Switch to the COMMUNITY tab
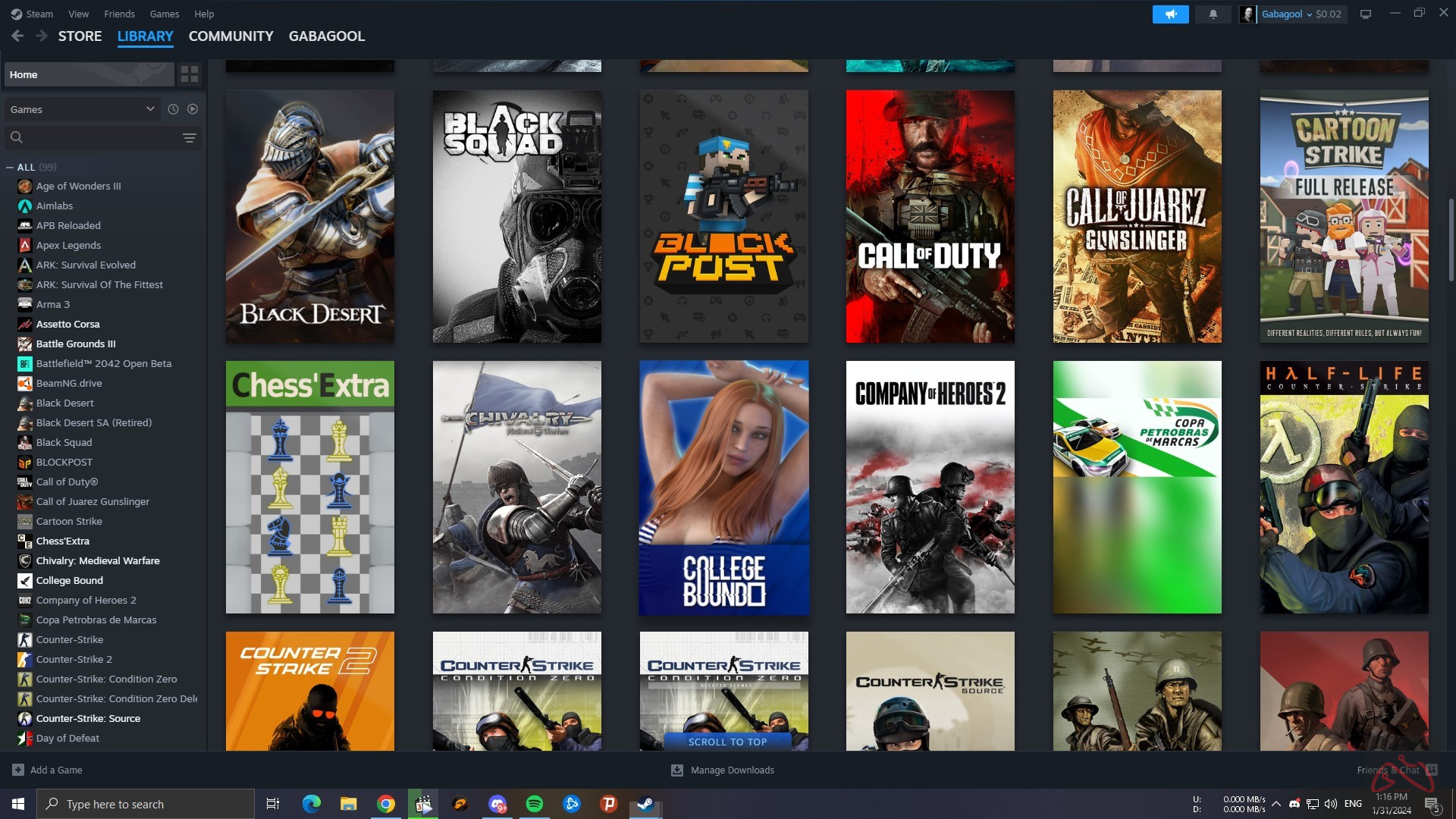The height and width of the screenshot is (819, 1456). click(231, 36)
